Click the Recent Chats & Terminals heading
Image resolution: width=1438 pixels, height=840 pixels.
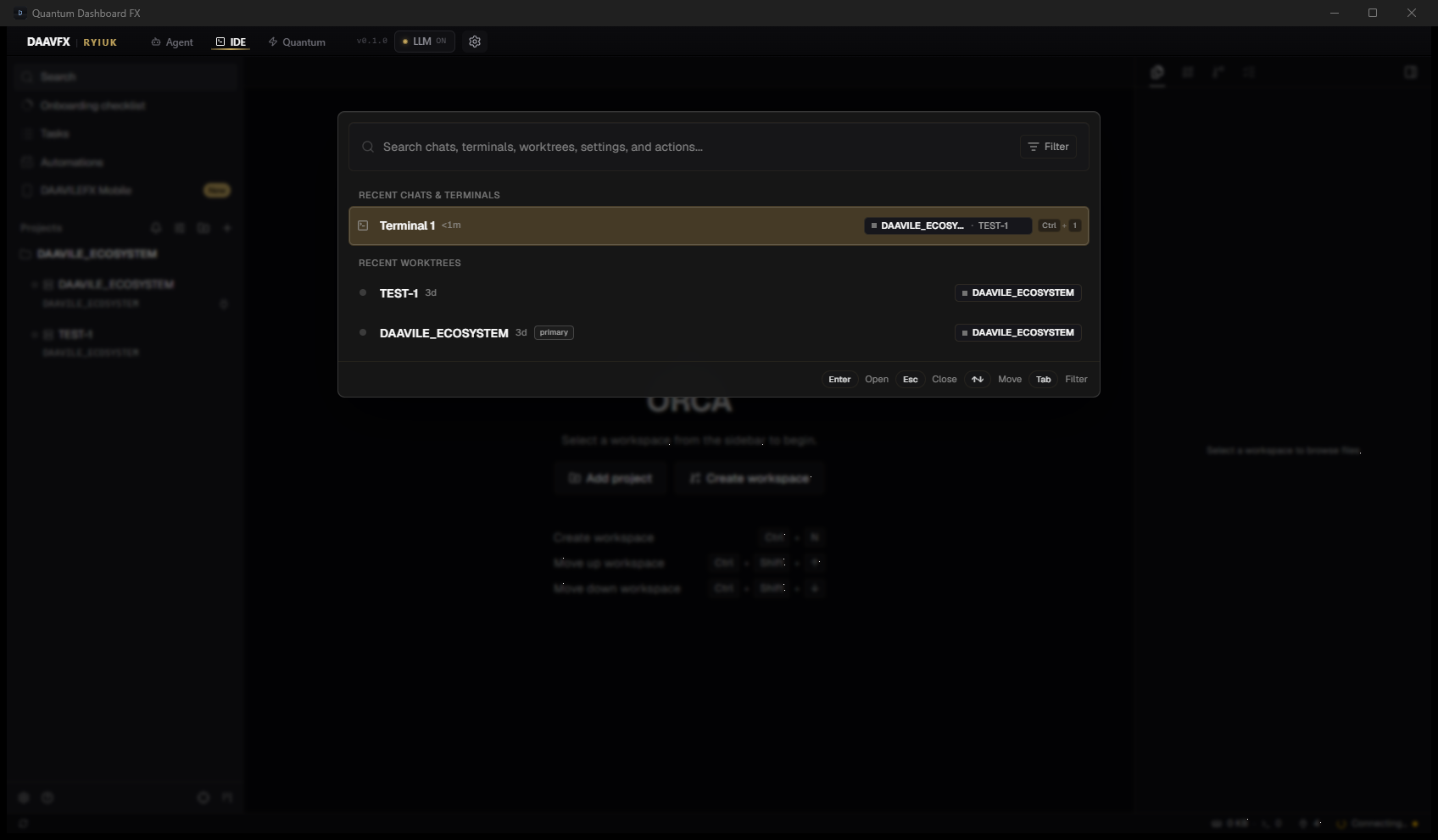pos(429,195)
